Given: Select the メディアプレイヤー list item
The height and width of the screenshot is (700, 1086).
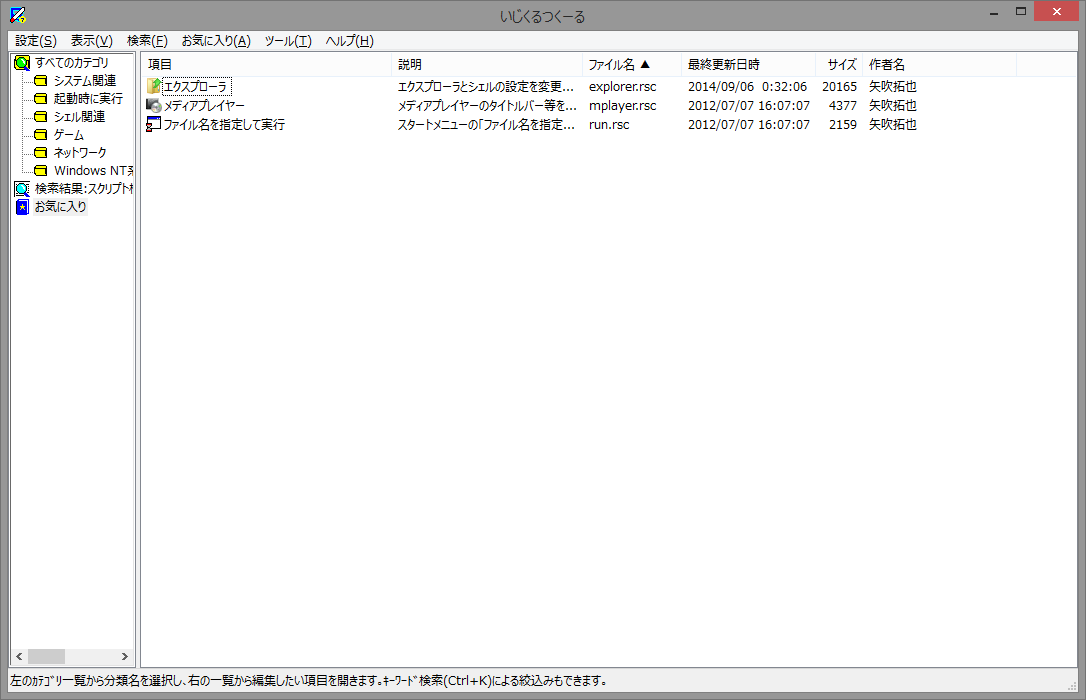Looking at the screenshot, I should pos(204,105).
